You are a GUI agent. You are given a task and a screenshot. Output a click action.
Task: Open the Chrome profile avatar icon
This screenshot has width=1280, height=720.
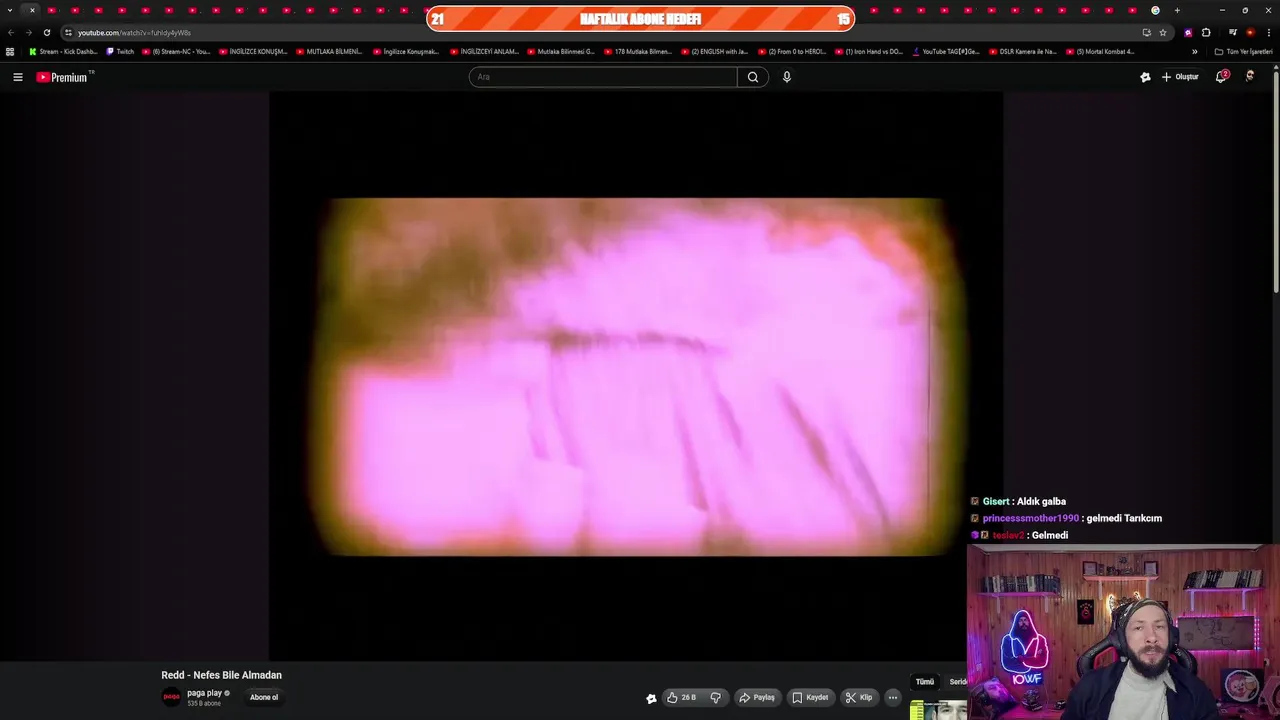point(1250,32)
